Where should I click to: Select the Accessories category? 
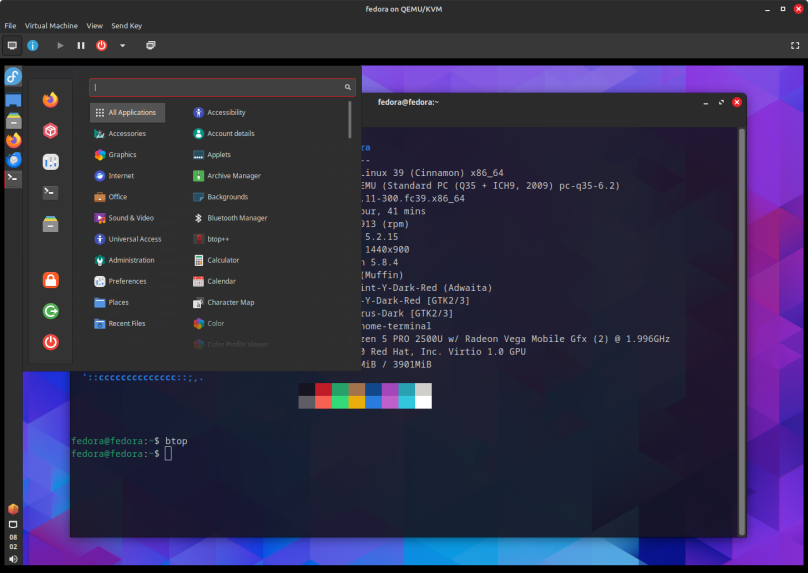(127, 133)
